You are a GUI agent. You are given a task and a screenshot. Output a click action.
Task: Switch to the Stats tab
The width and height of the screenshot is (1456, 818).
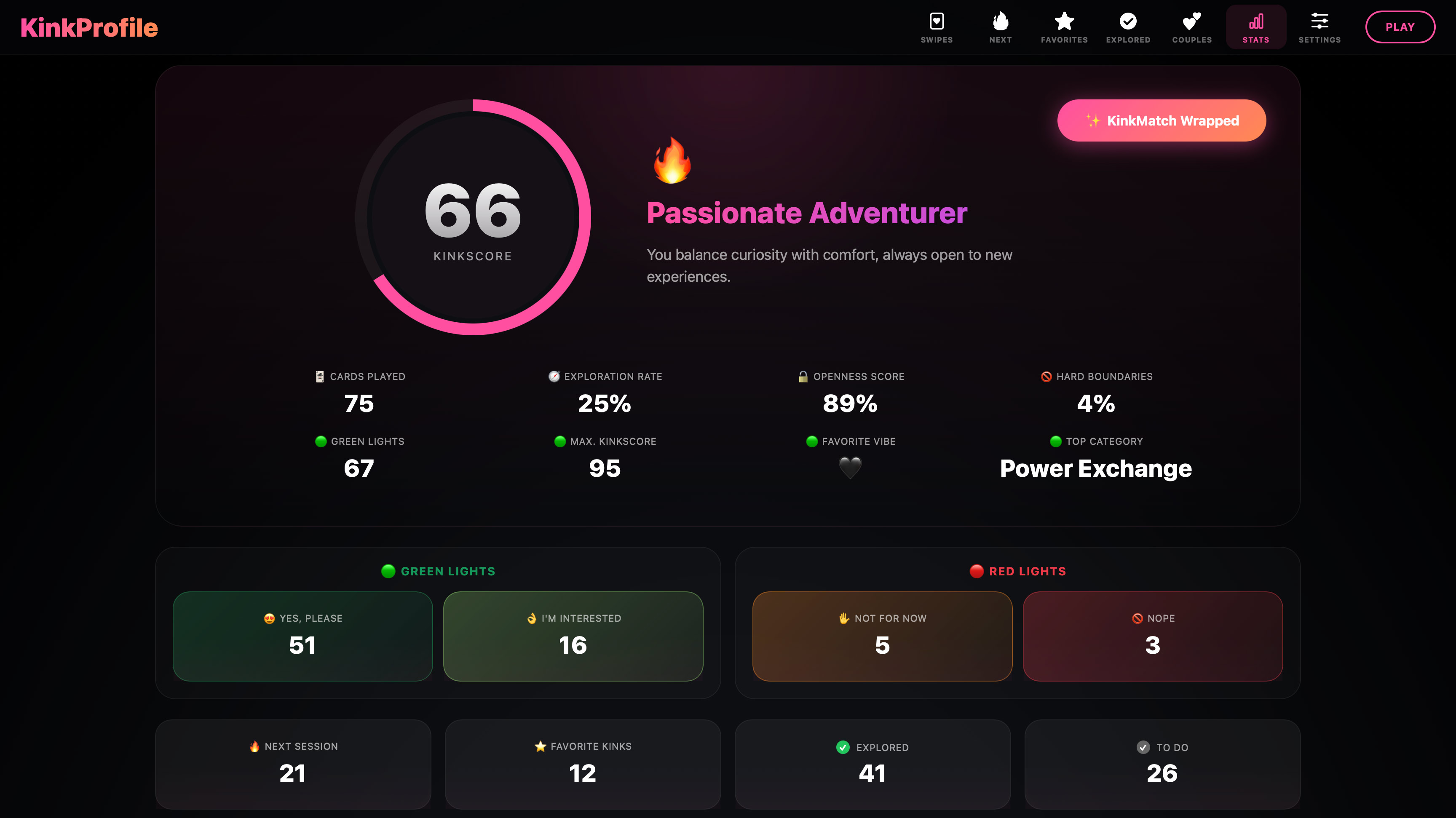(1255, 27)
